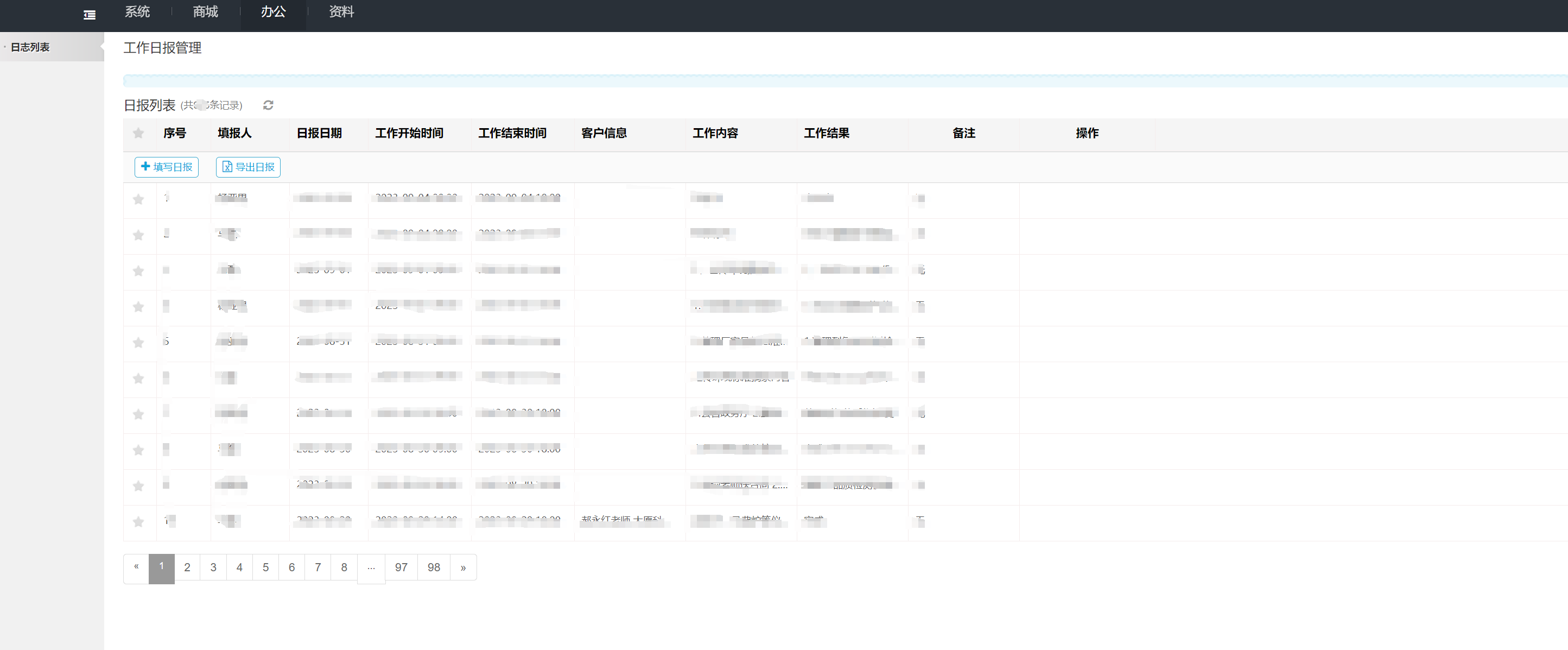
Task: Click the 日报日期 column header
Action: point(319,133)
